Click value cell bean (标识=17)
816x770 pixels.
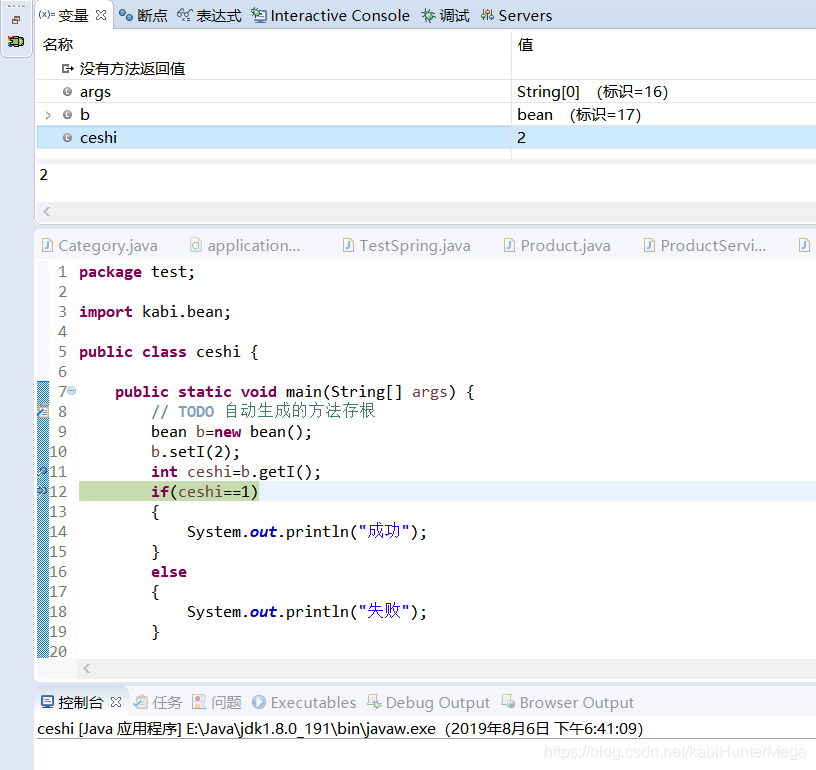coord(579,114)
